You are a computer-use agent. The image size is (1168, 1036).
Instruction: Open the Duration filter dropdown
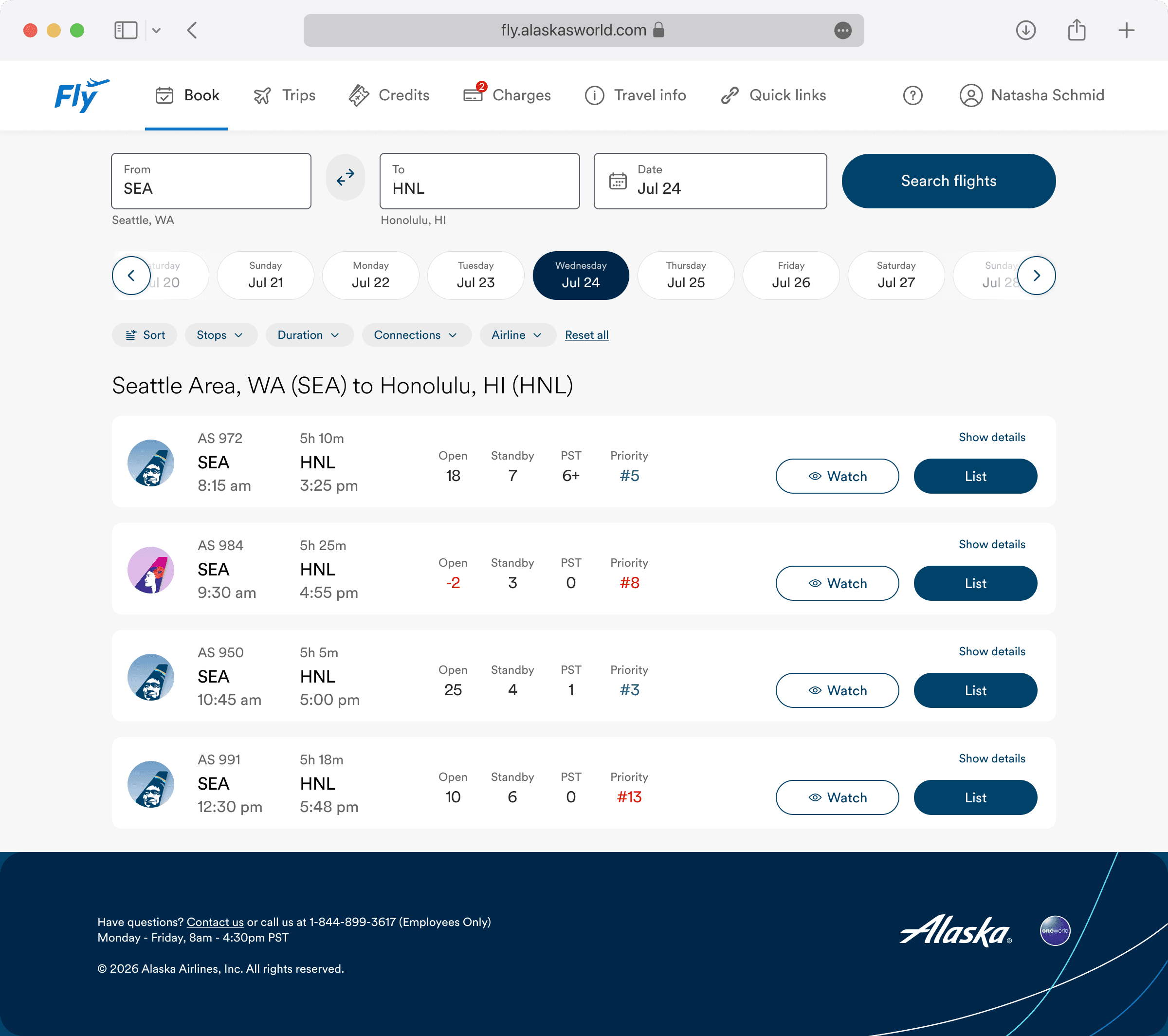click(x=309, y=335)
